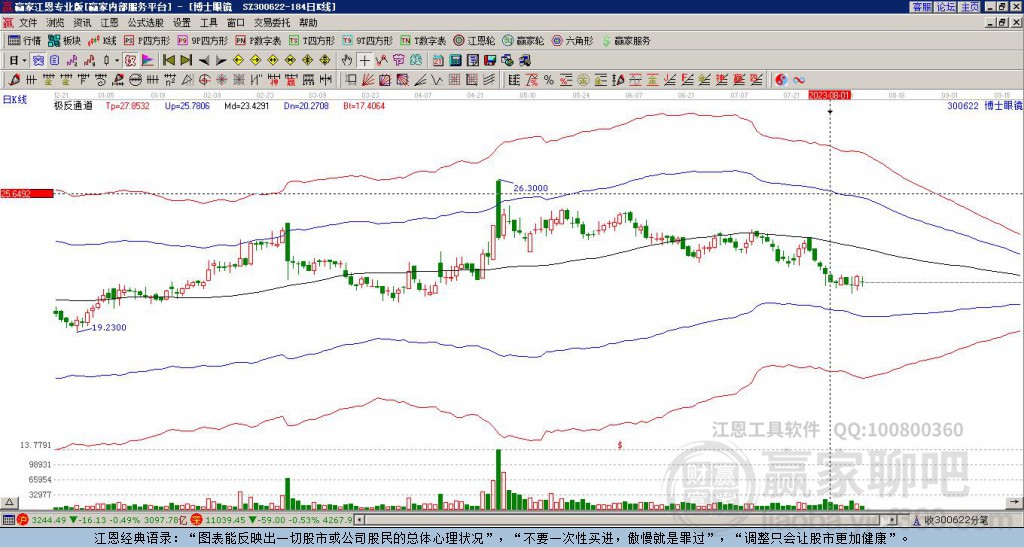This screenshot has height=548, width=1024.
Task: Open the 公式选股 menu
Action: (x=146, y=23)
